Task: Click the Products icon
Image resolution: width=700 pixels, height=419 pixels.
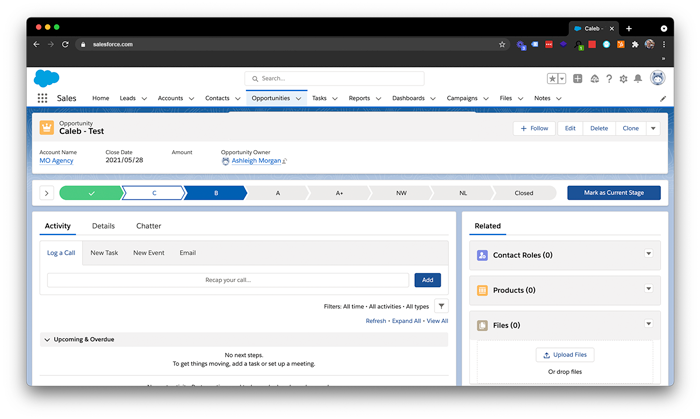Action: click(482, 290)
